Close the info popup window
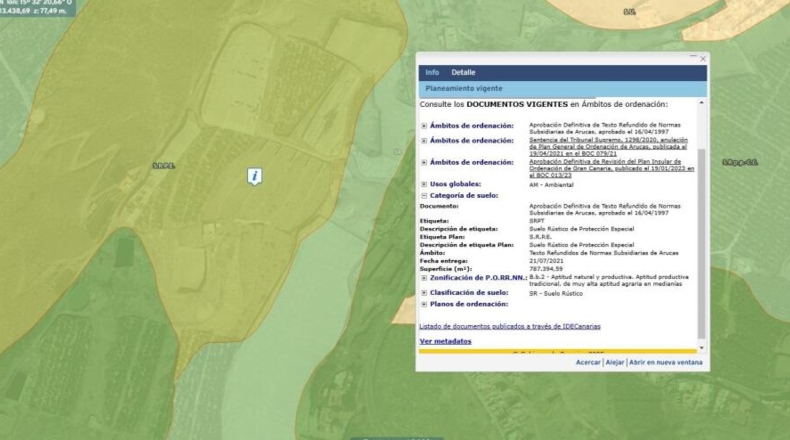 pyautogui.click(x=703, y=59)
